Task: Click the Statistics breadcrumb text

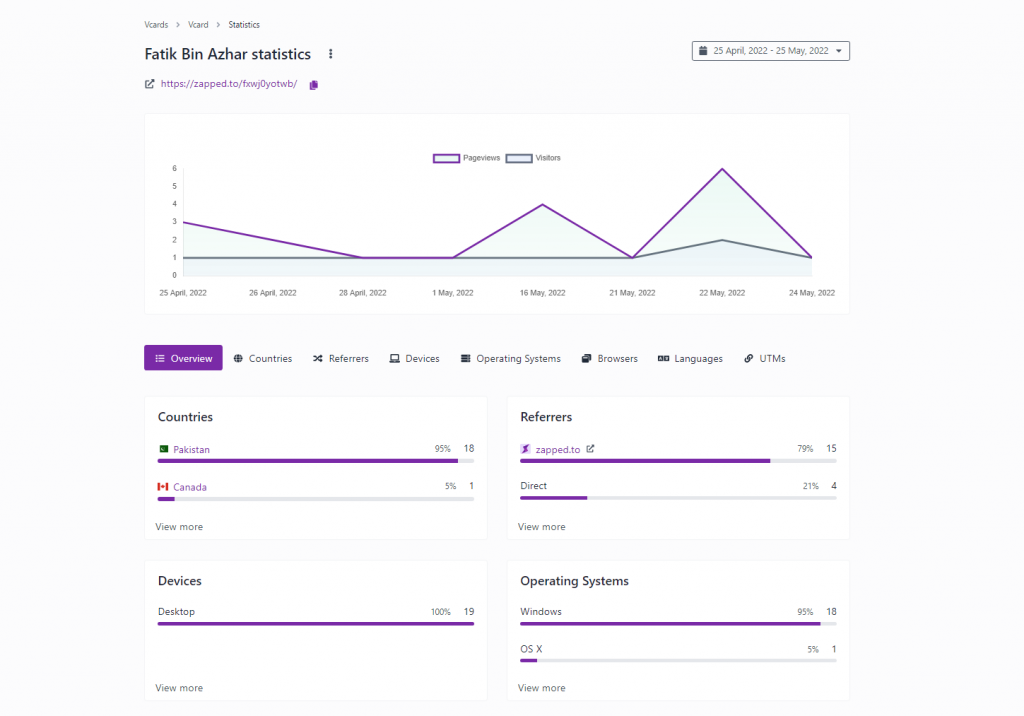Action: (244, 25)
